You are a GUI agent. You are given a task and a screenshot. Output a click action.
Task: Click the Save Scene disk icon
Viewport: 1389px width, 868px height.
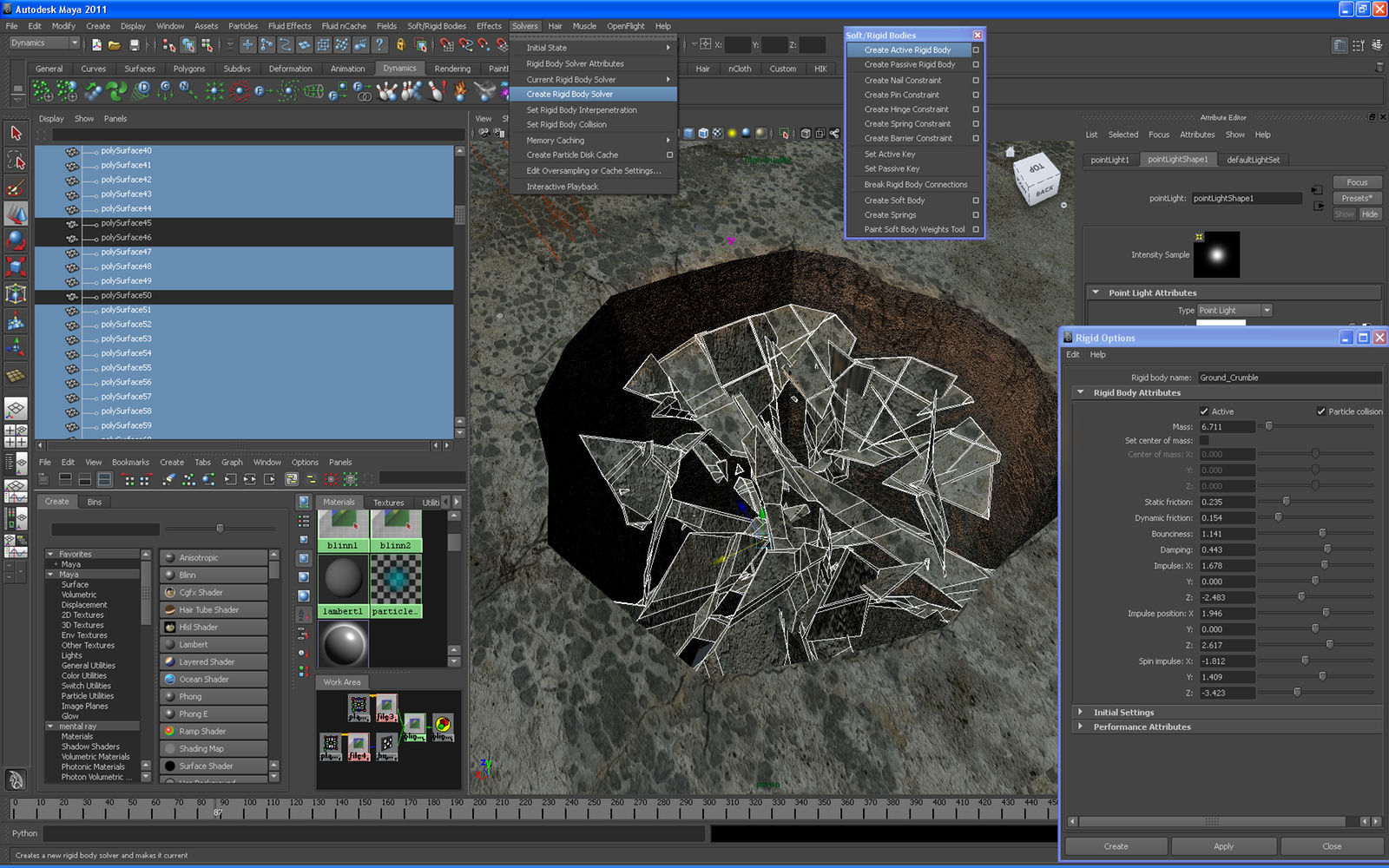134,44
